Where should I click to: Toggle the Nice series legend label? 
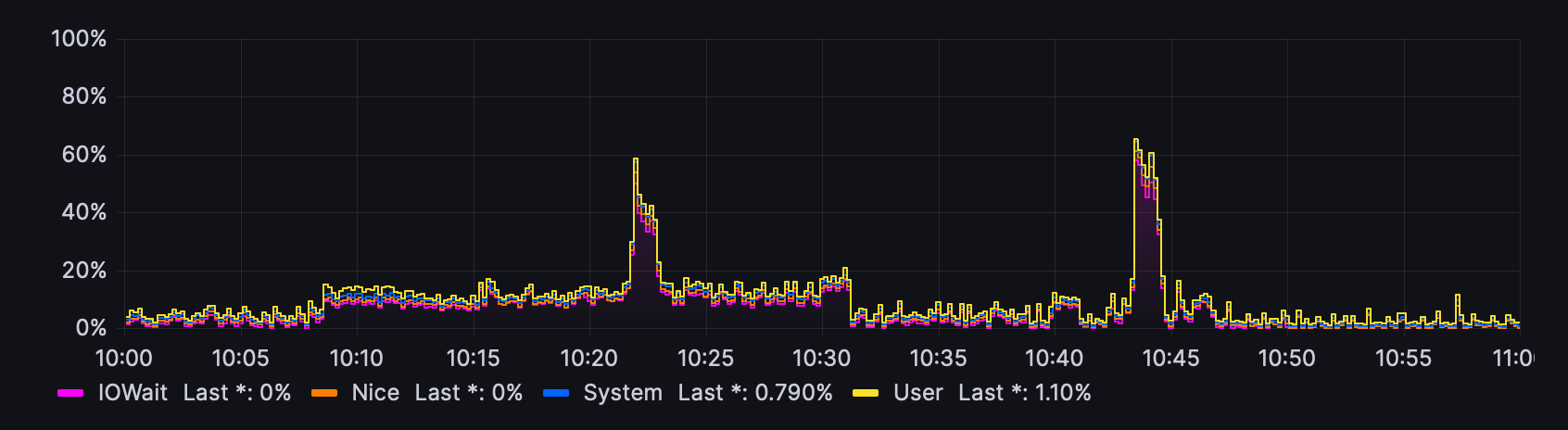pos(375,393)
